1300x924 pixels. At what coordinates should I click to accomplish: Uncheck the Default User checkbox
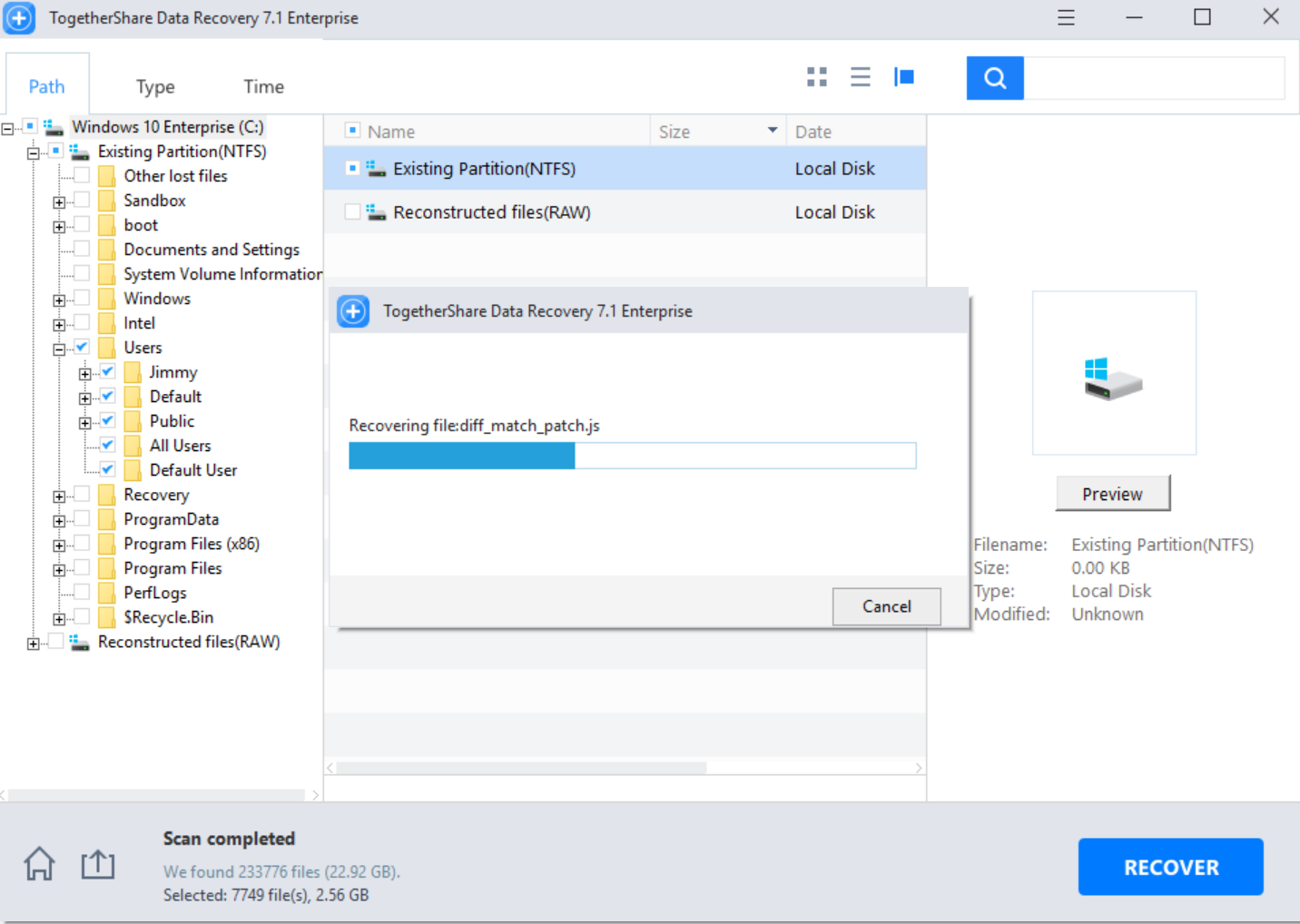(107, 469)
